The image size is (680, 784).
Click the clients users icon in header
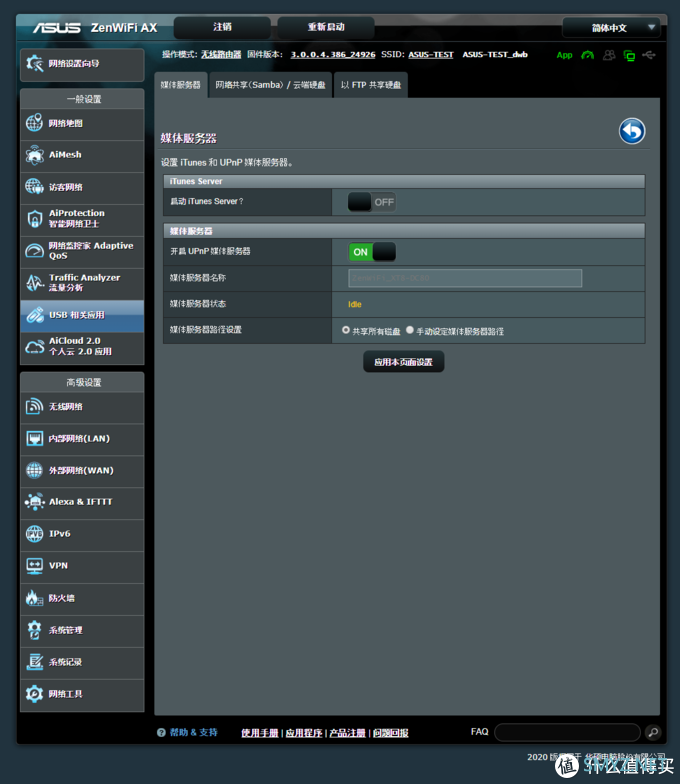coord(608,55)
